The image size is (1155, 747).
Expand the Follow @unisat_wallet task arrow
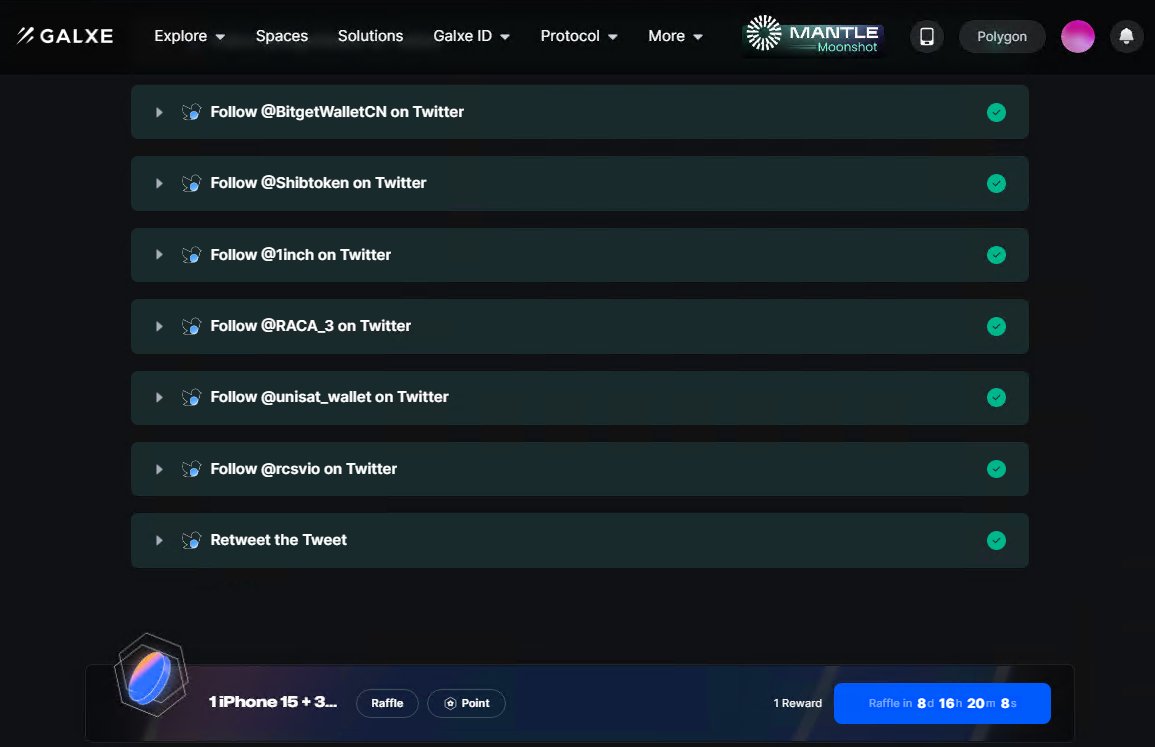pyautogui.click(x=159, y=397)
